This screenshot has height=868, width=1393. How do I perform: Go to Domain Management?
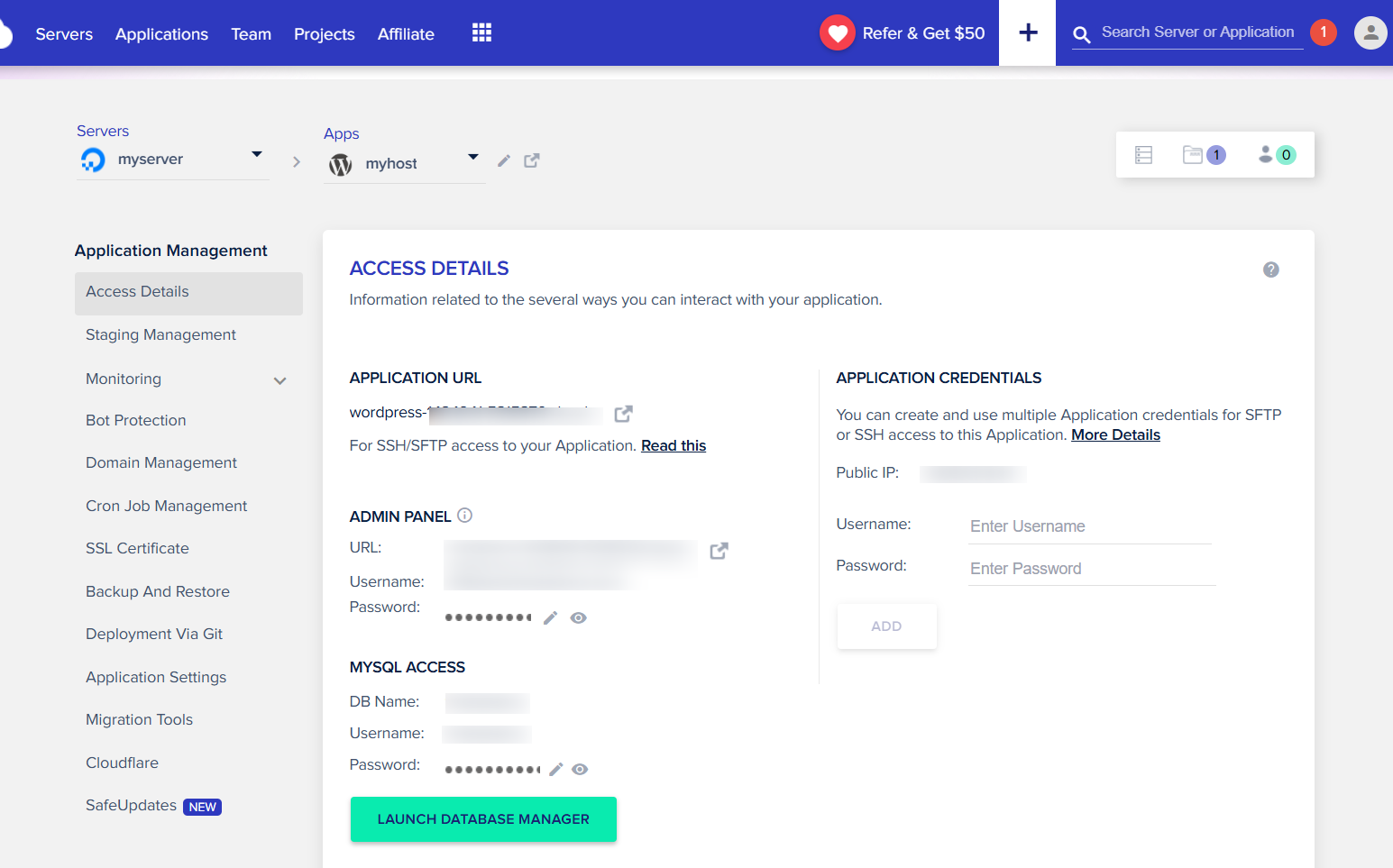tap(161, 463)
